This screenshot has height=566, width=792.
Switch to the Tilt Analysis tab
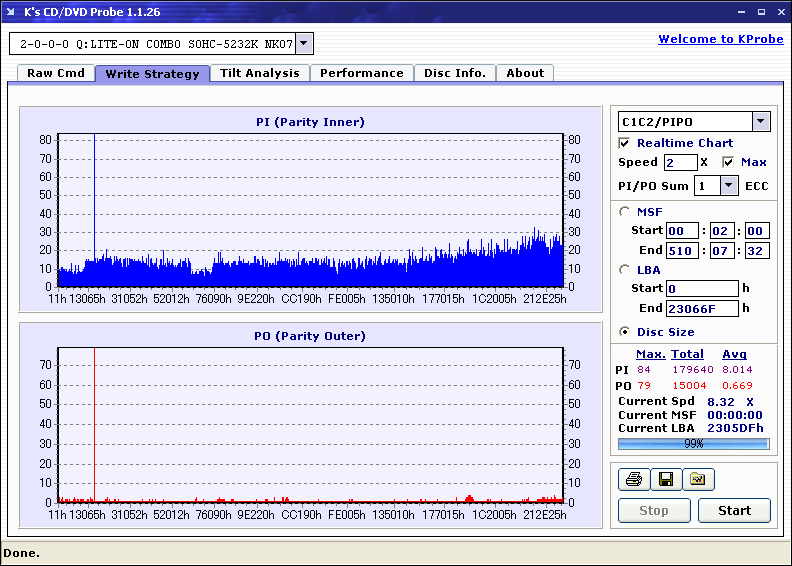(259, 73)
